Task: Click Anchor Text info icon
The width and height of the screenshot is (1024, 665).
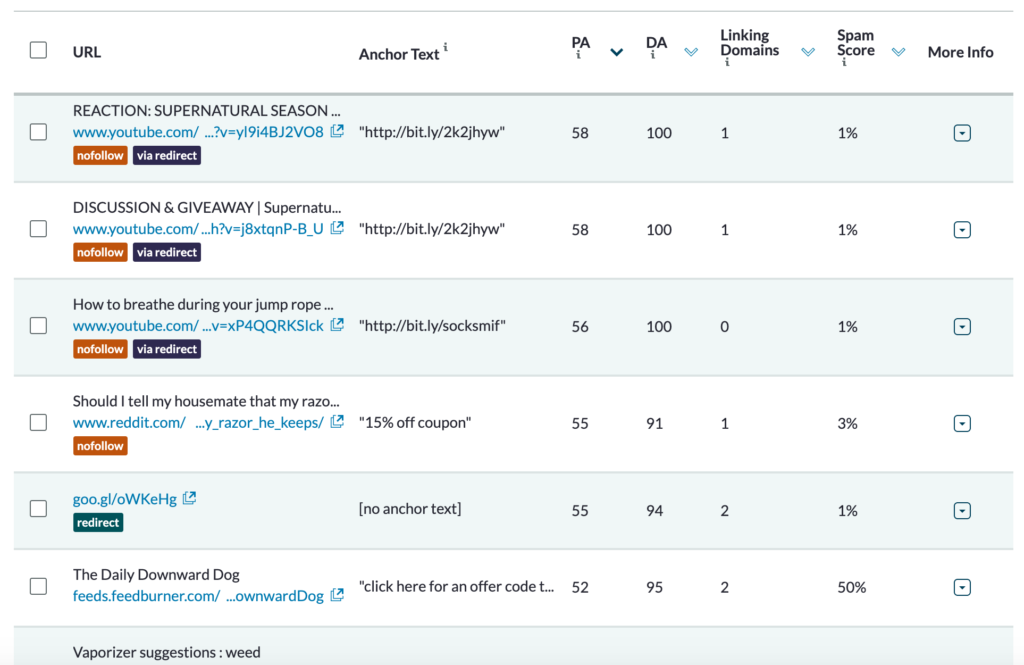Action: pyautogui.click(x=445, y=46)
